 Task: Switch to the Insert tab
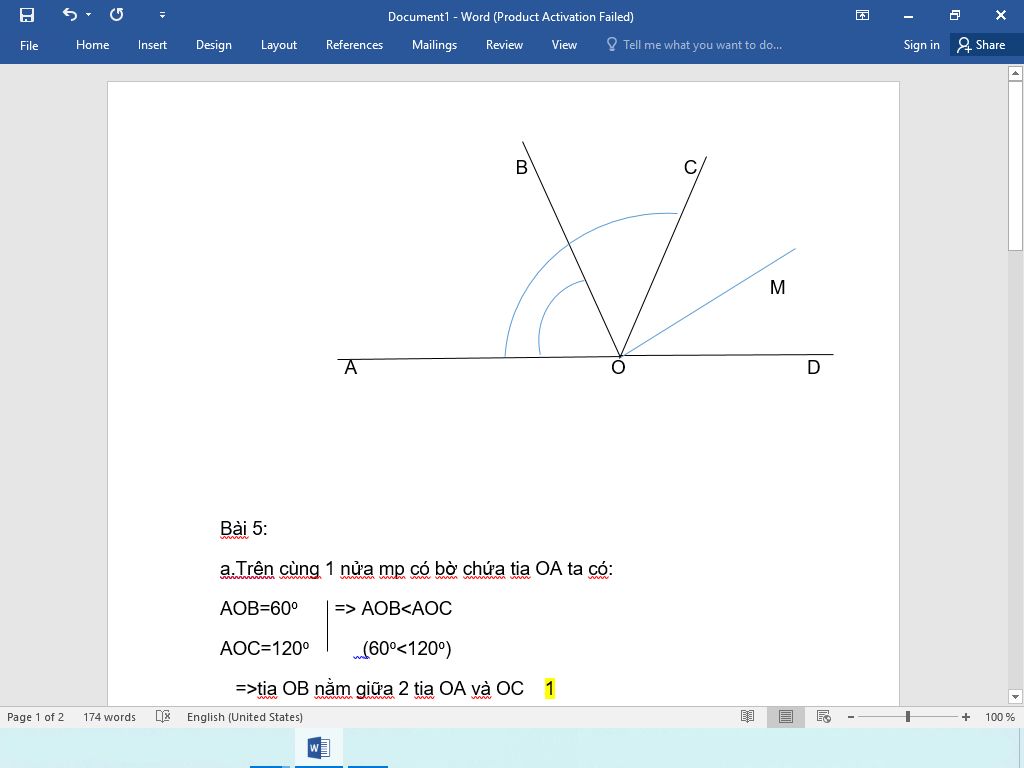click(x=152, y=45)
